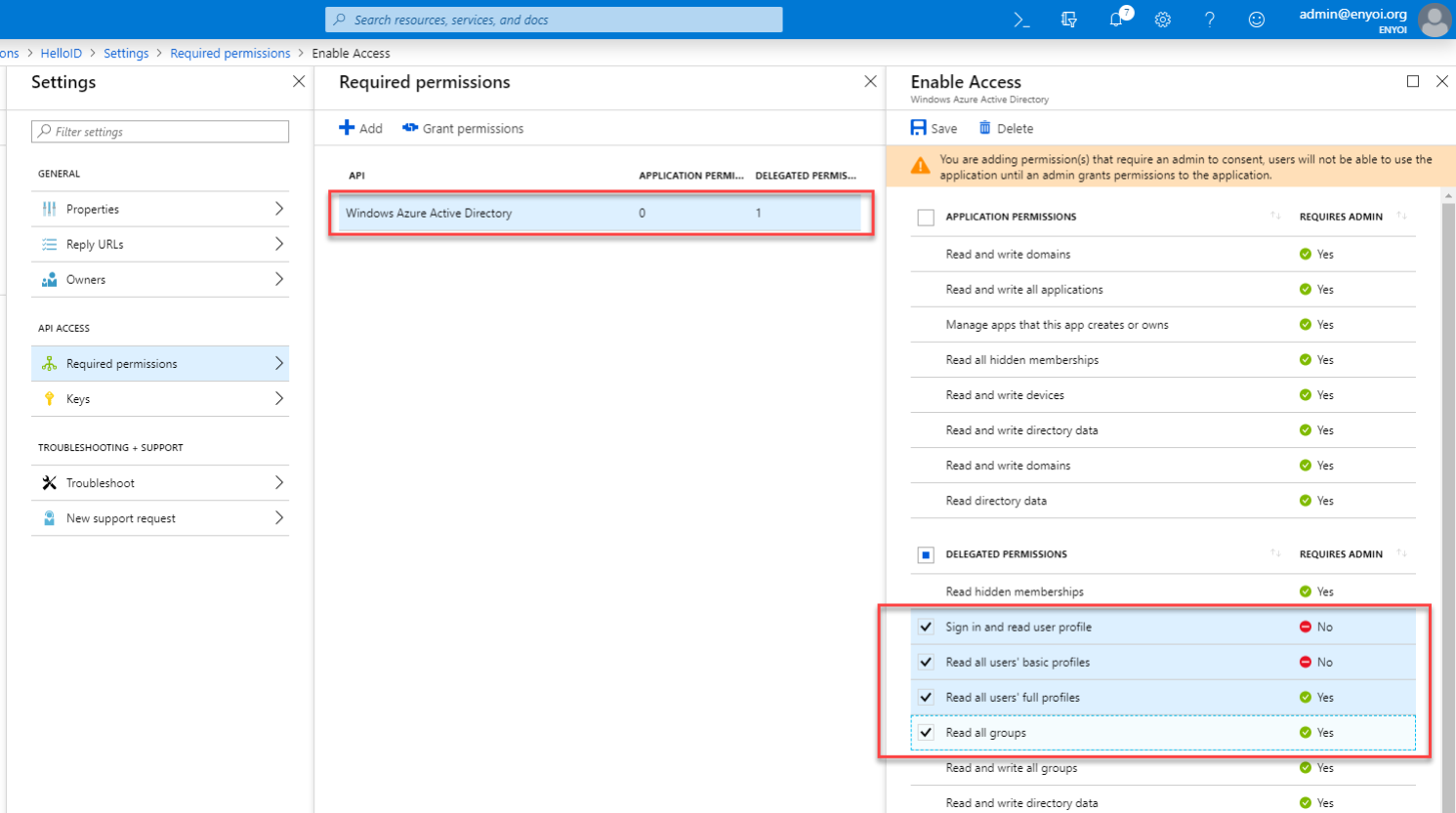1456x813 pixels.
Task: Open the Cloud Shell icon
Action: (x=1021, y=20)
